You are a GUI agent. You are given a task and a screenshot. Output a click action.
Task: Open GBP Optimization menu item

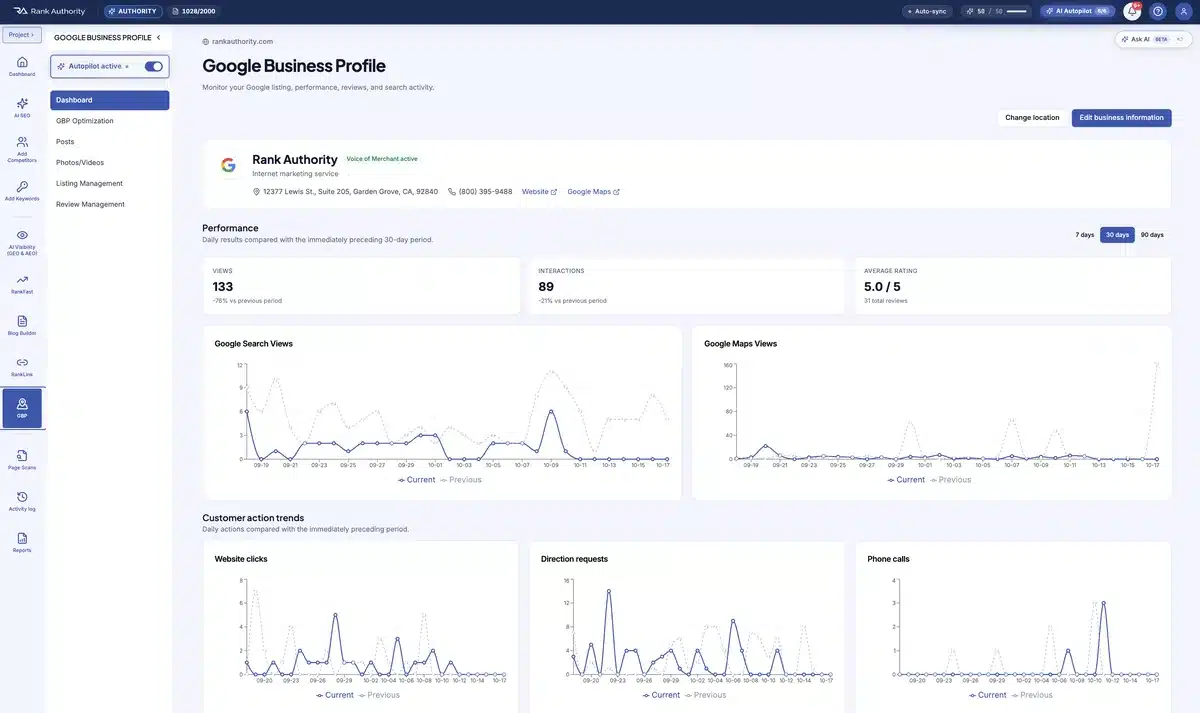tap(110, 121)
